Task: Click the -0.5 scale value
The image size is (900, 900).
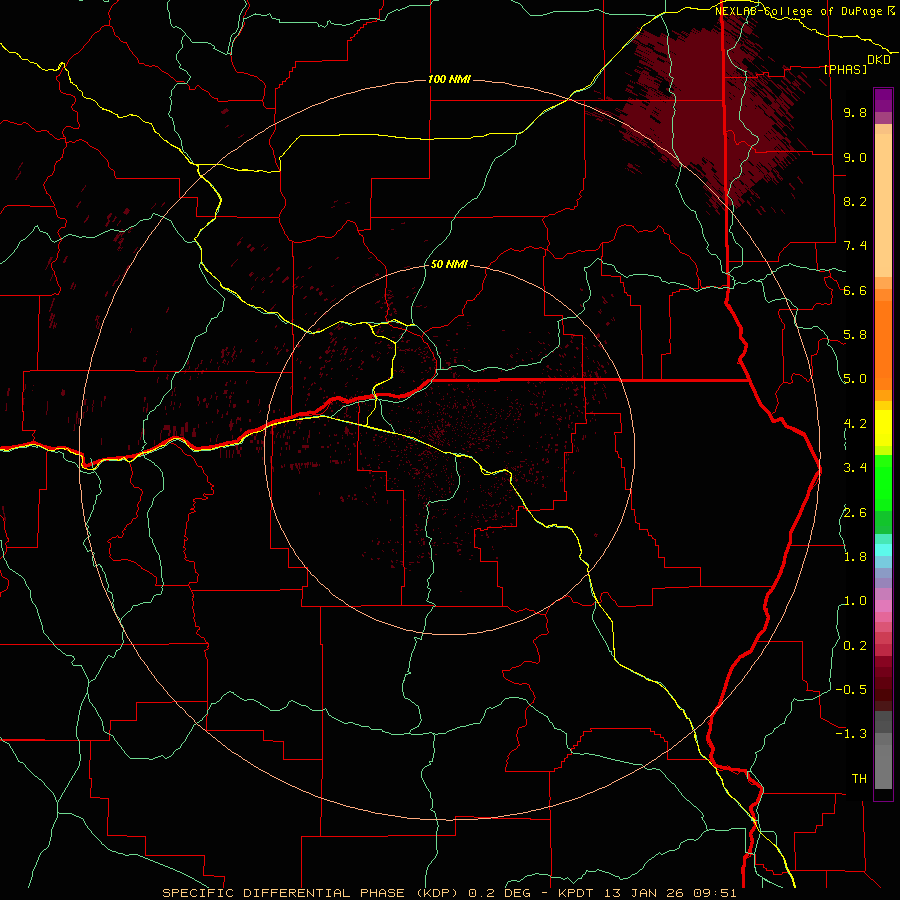Action: (x=851, y=690)
